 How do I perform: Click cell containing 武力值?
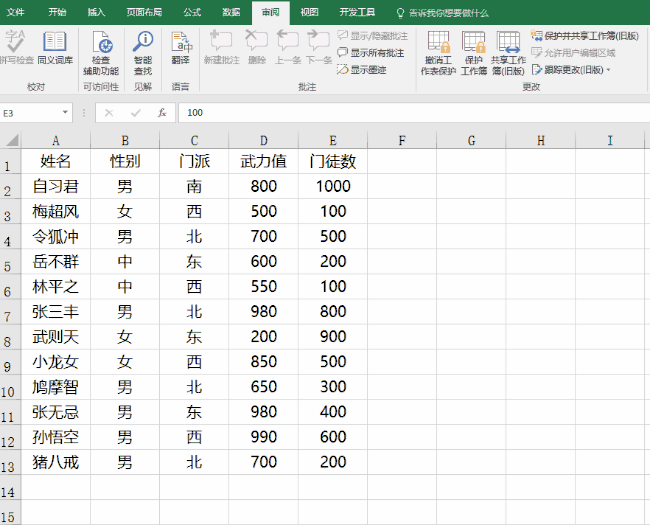point(264,161)
